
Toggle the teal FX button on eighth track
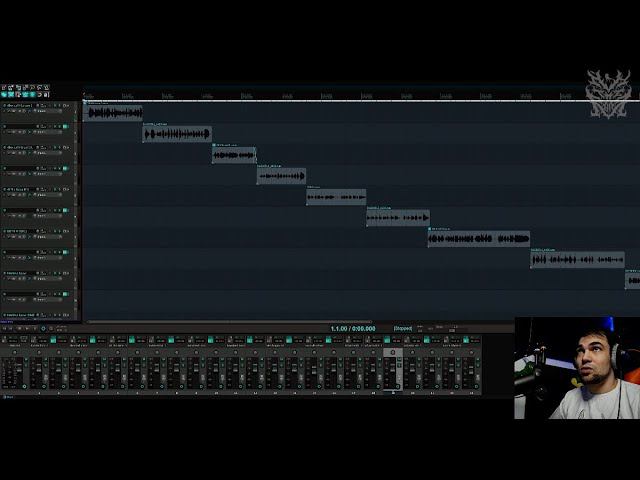(x=65, y=252)
